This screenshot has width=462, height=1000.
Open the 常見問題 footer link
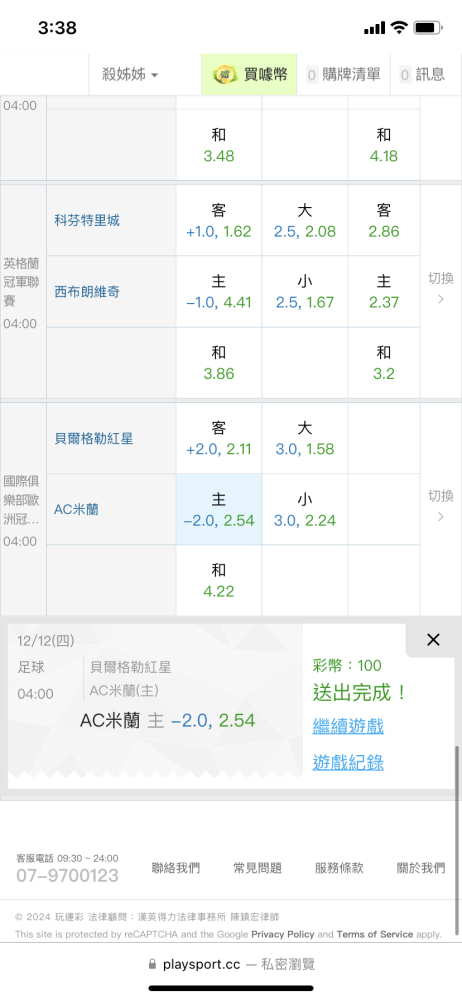pos(257,868)
